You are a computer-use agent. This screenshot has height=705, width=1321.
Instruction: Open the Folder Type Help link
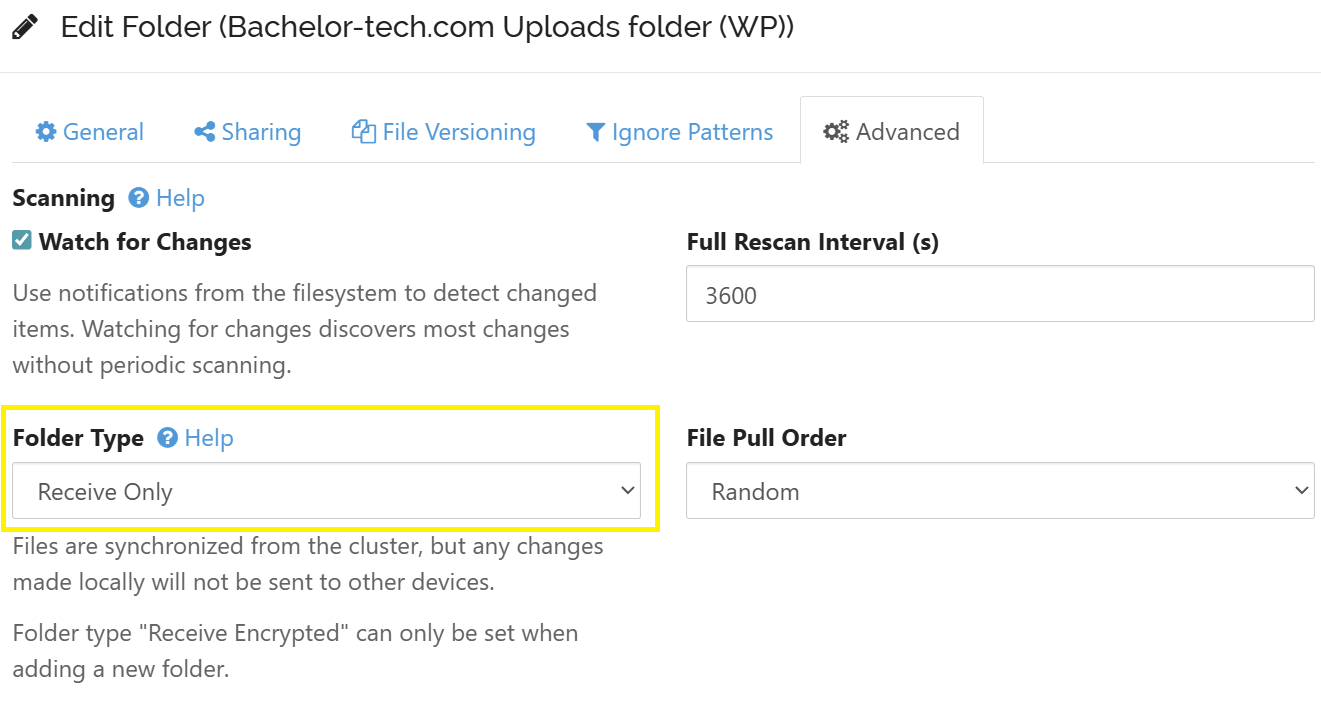209,438
